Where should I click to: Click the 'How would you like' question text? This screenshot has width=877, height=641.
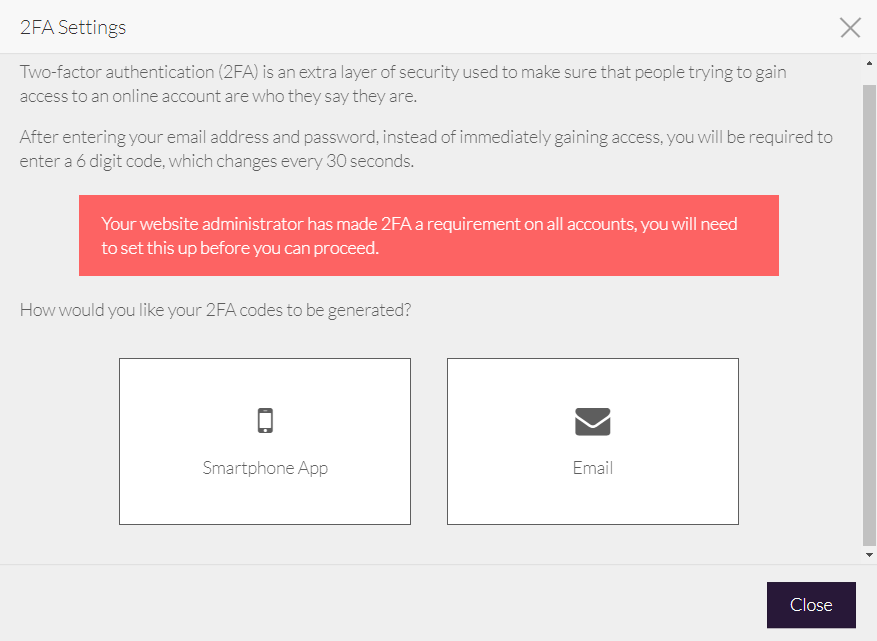click(x=215, y=310)
